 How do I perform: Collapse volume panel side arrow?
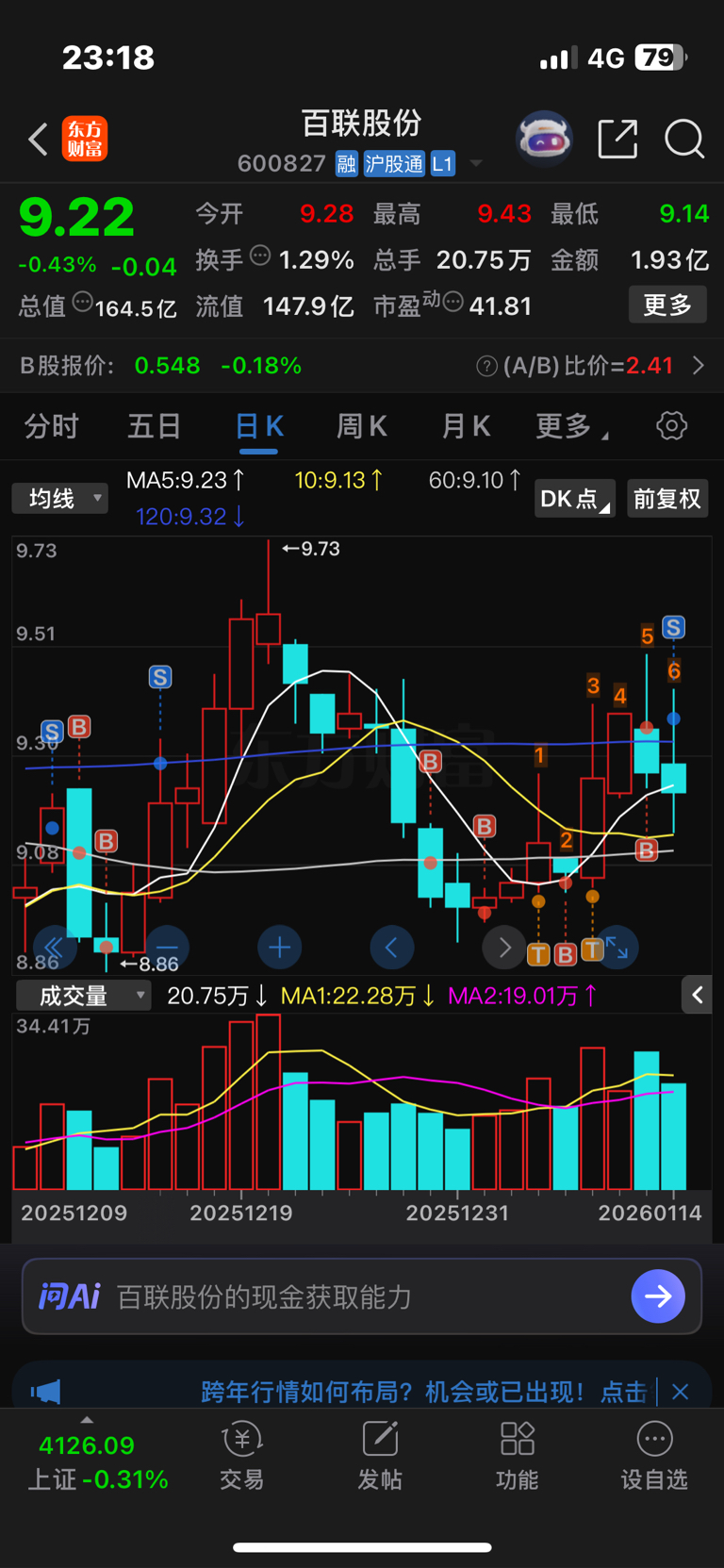point(697,995)
